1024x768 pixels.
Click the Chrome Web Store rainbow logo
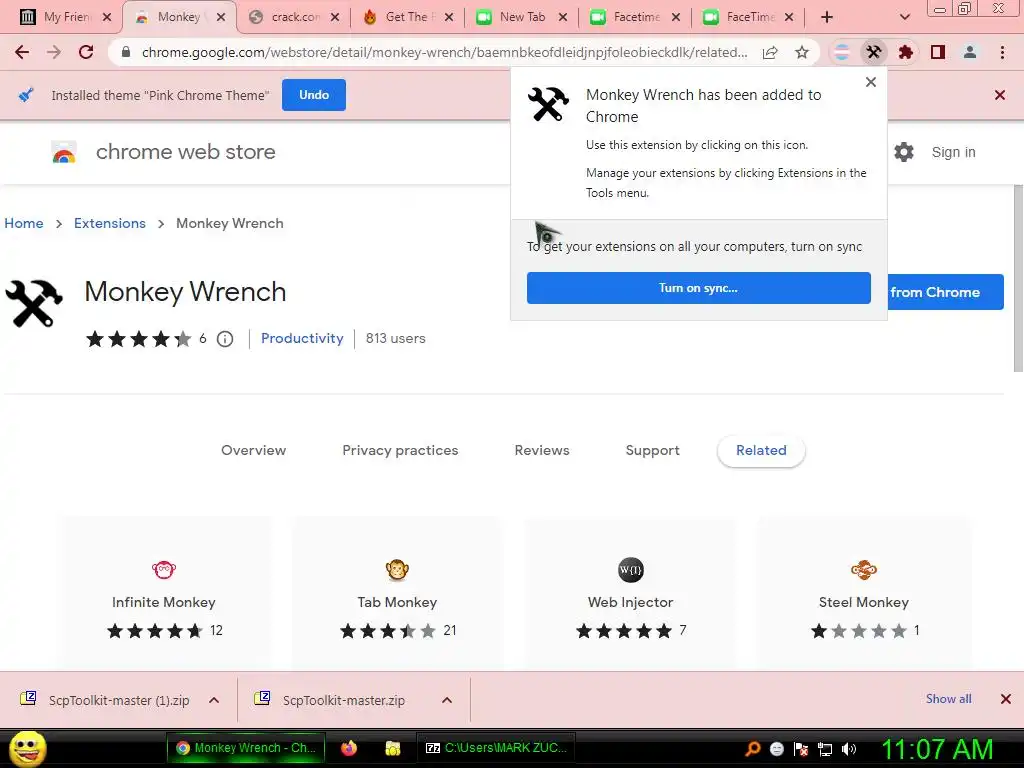click(x=64, y=152)
